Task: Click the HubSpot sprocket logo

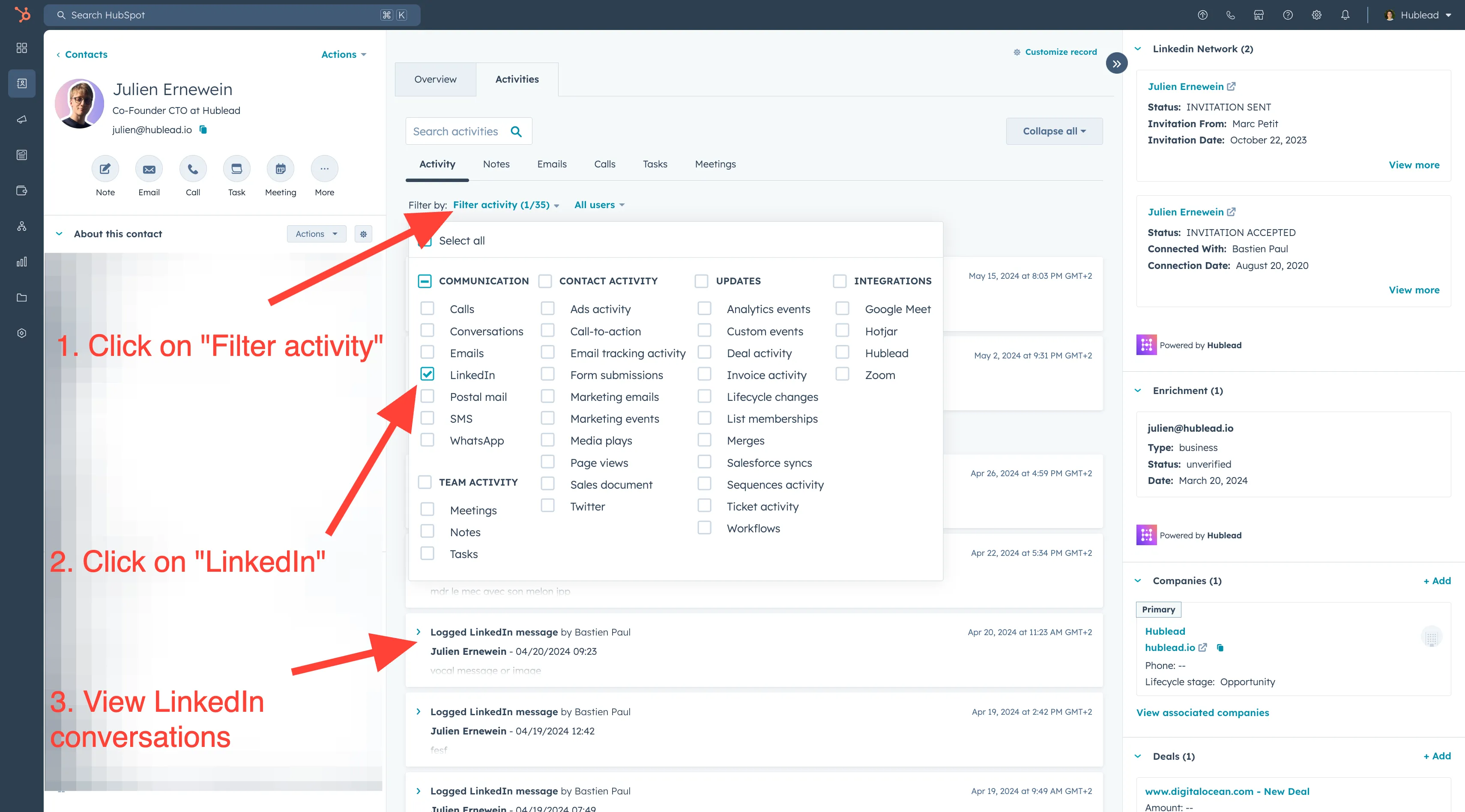Action: pos(22,14)
